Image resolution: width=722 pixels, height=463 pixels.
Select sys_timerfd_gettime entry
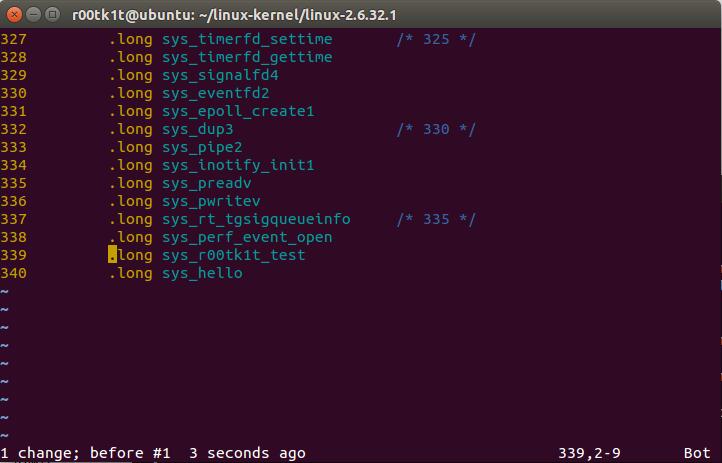[x=247, y=57]
